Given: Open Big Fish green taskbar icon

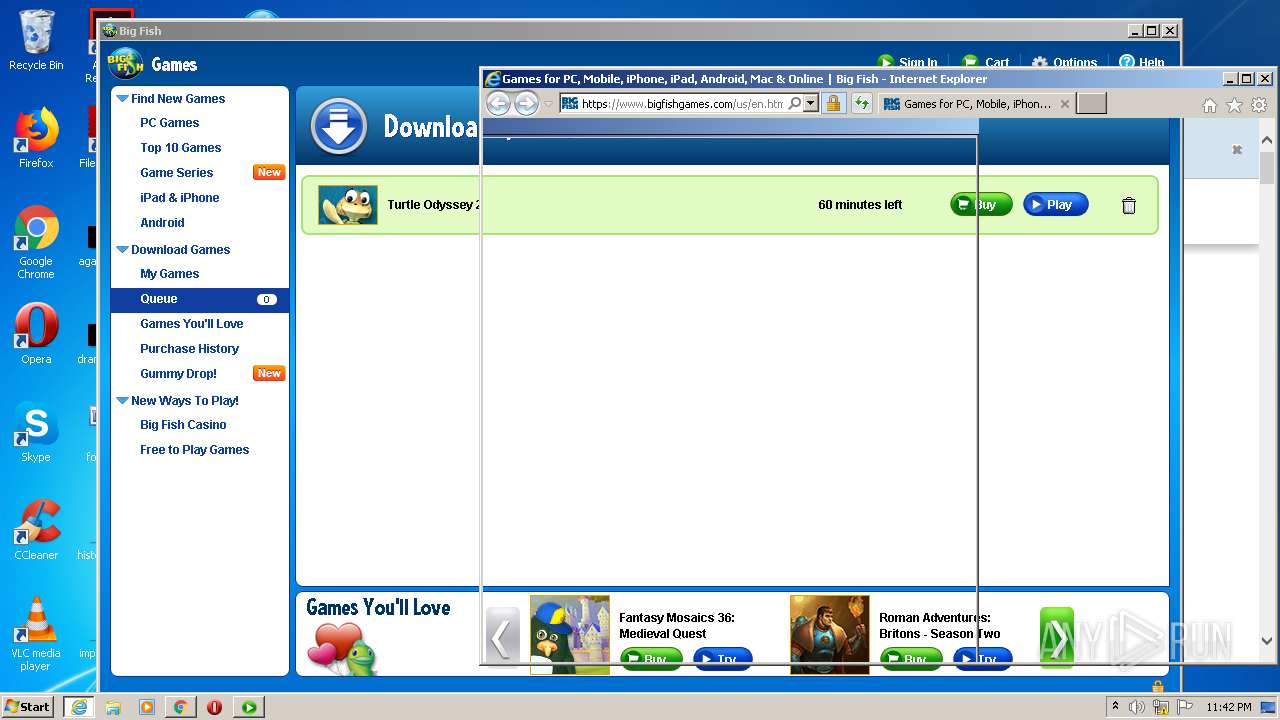Looking at the screenshot, I should click(x=249, y=707).
